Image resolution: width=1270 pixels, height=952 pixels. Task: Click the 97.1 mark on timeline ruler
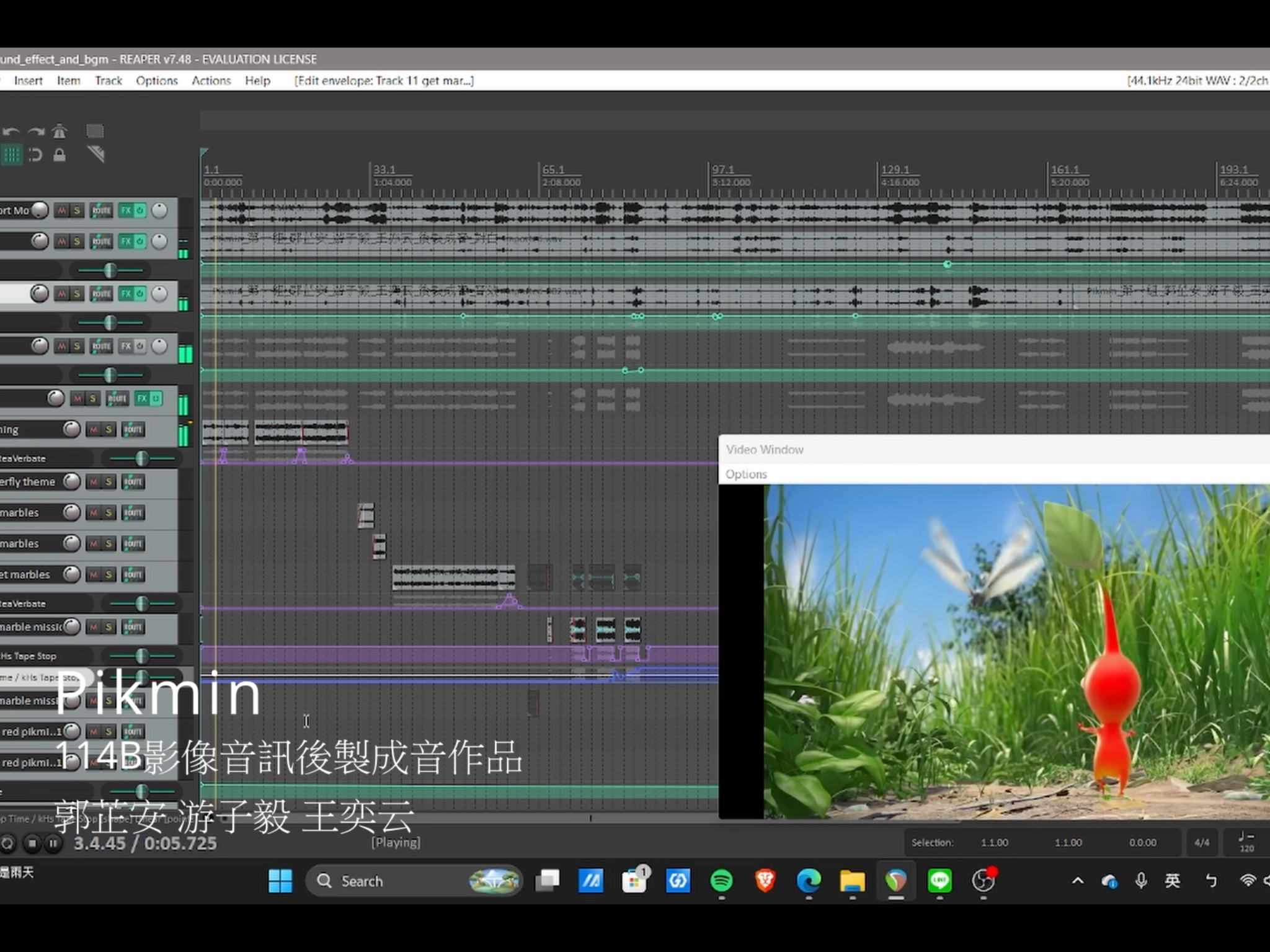723,169
